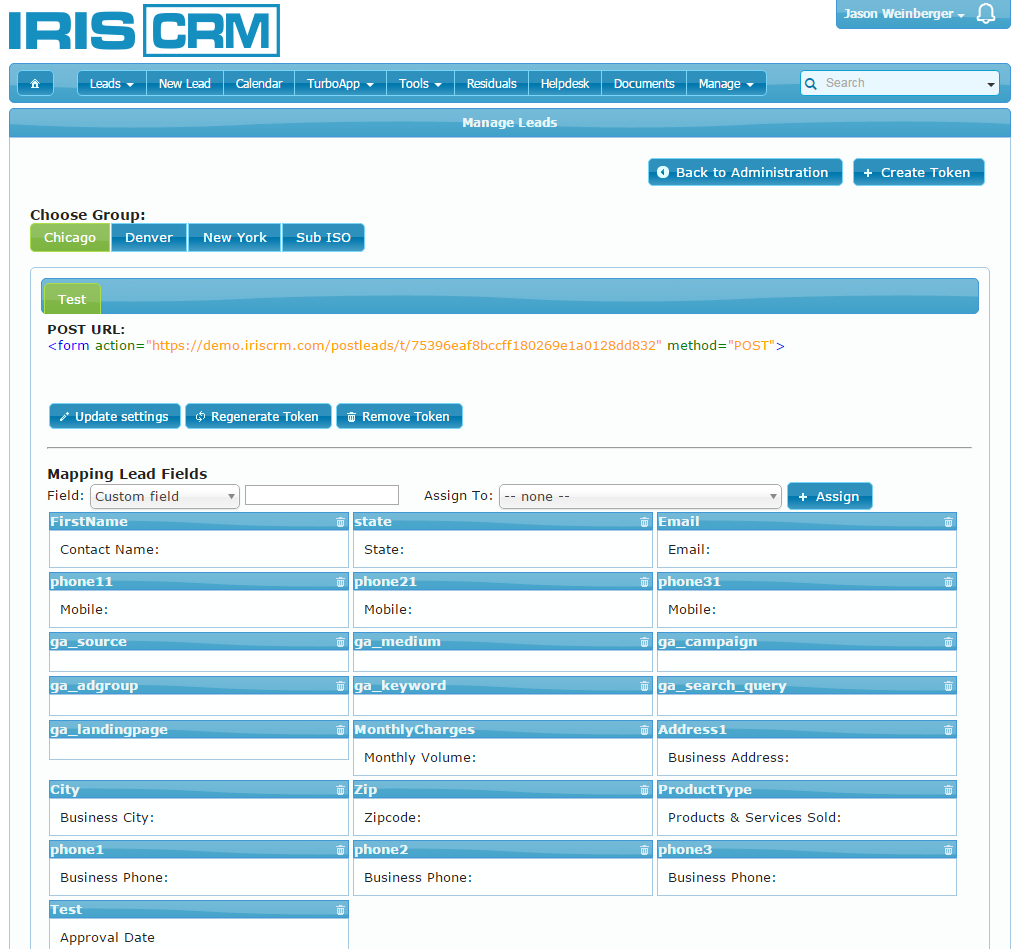This screenshot has height=949, width=1017.
Task: Delete the FirstName field mapping via trash icon
Action: pos(340,522)
